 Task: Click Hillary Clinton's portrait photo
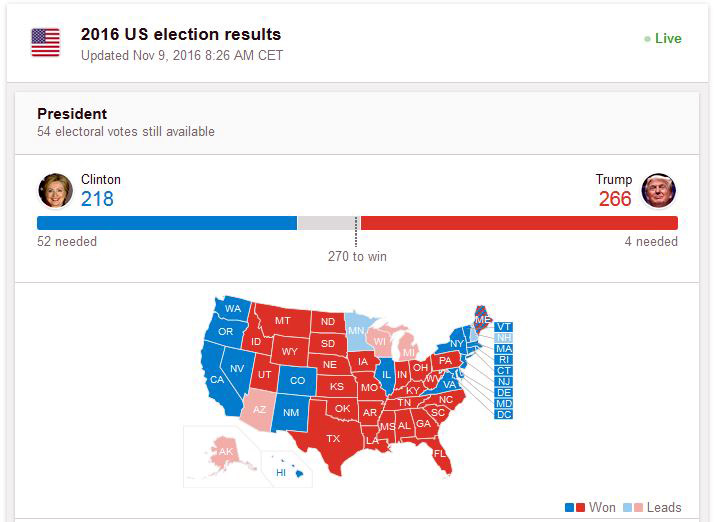coord(55,190)
